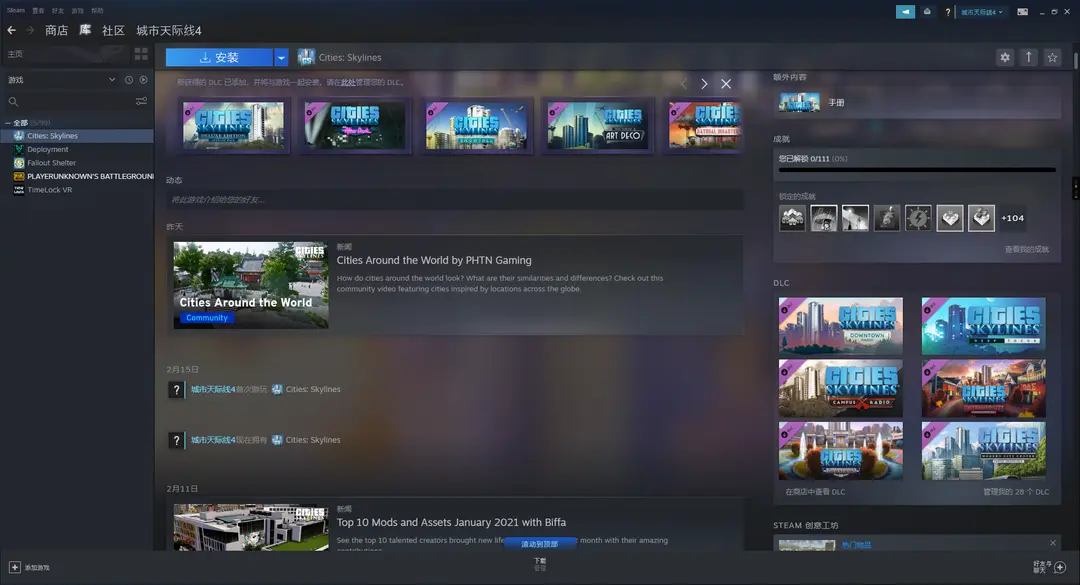1080x585 pixels.
Task: Open the Steam menu
Action: click(x=15, y=10)
